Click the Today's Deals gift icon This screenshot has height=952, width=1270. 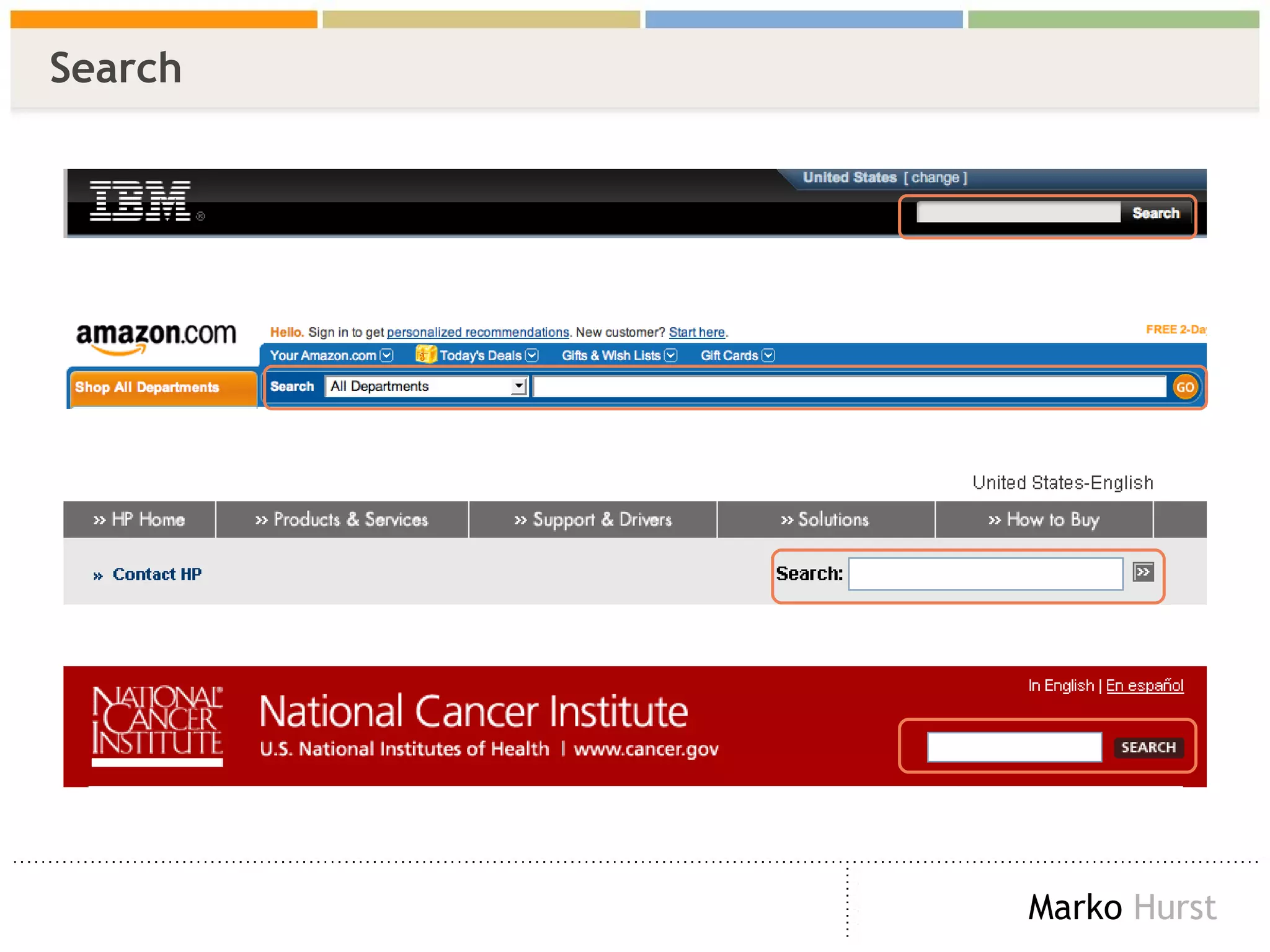click(x=425, y=354)
